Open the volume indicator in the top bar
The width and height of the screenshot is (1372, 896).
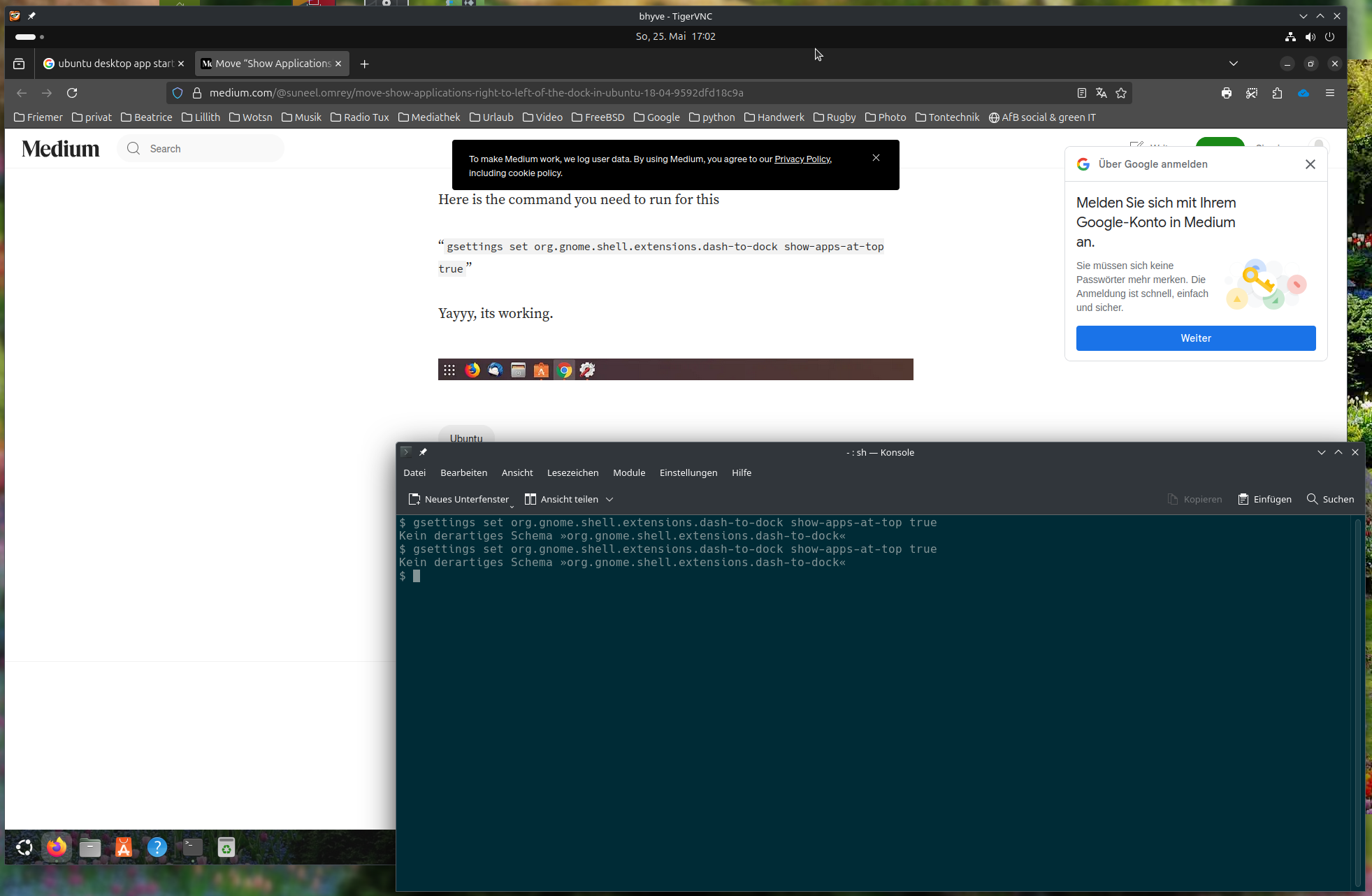[x=1310, y=36]
